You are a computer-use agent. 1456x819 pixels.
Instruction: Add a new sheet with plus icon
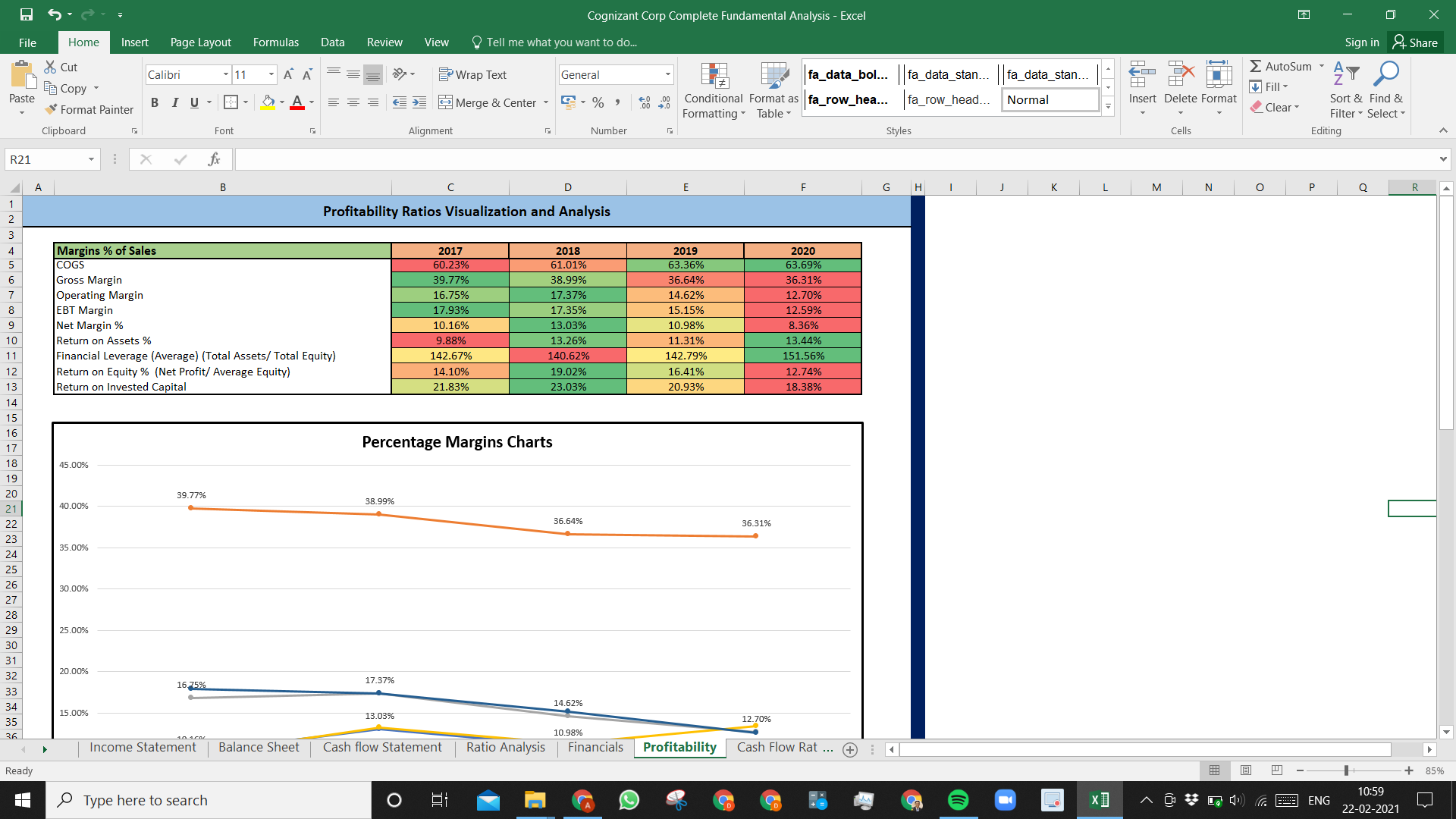point(850,749)
